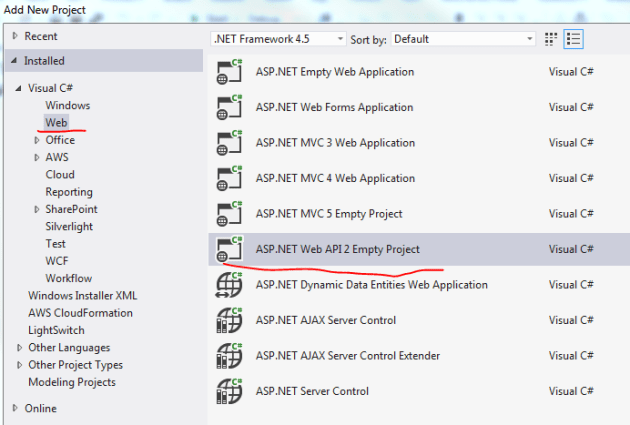Viewport: 630px width, 425px height.
Task: Choose ASP.NET MVC 3 Web Application name
Action: 335,143
